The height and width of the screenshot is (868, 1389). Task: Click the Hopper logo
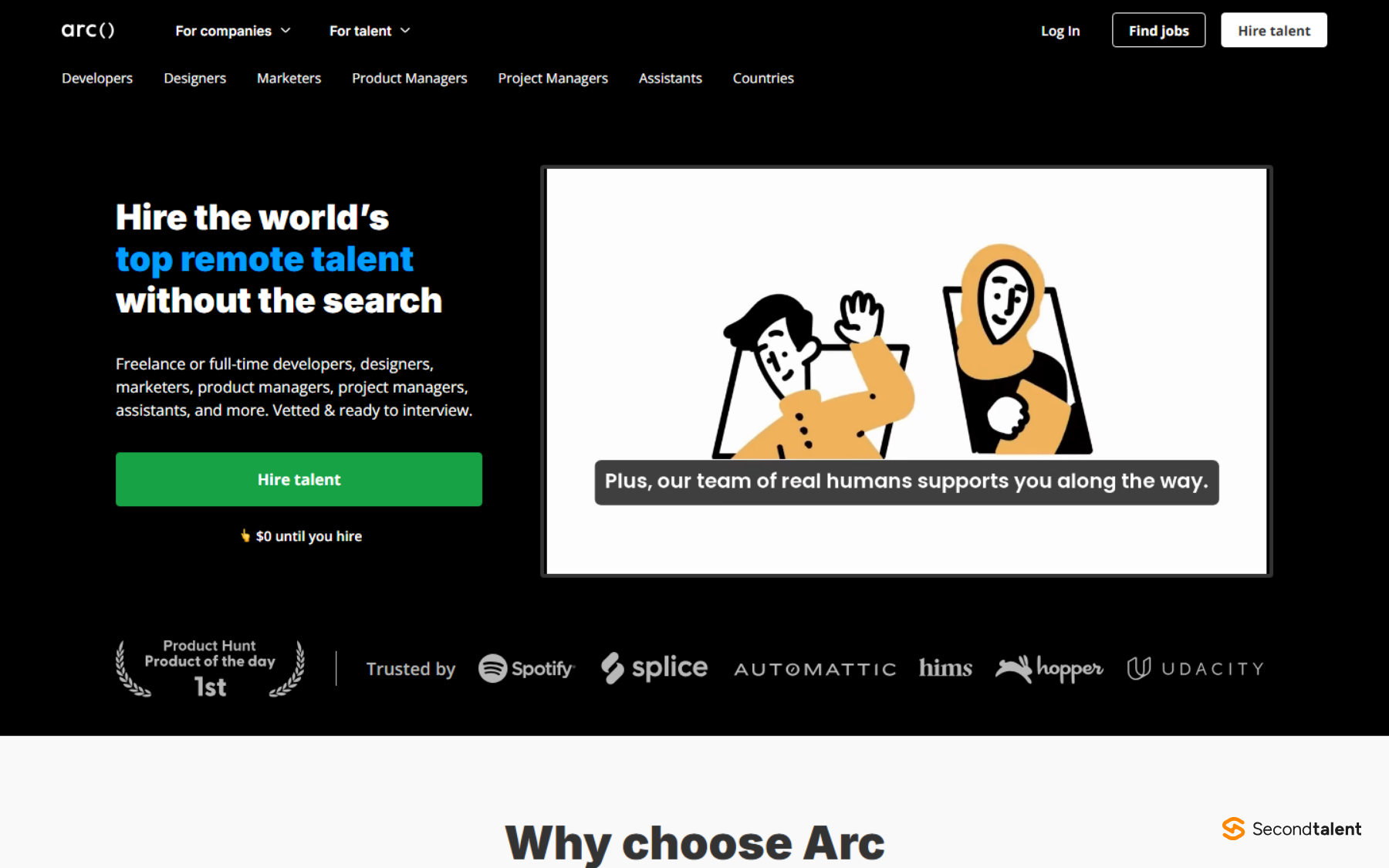(x=1049, y=668)
